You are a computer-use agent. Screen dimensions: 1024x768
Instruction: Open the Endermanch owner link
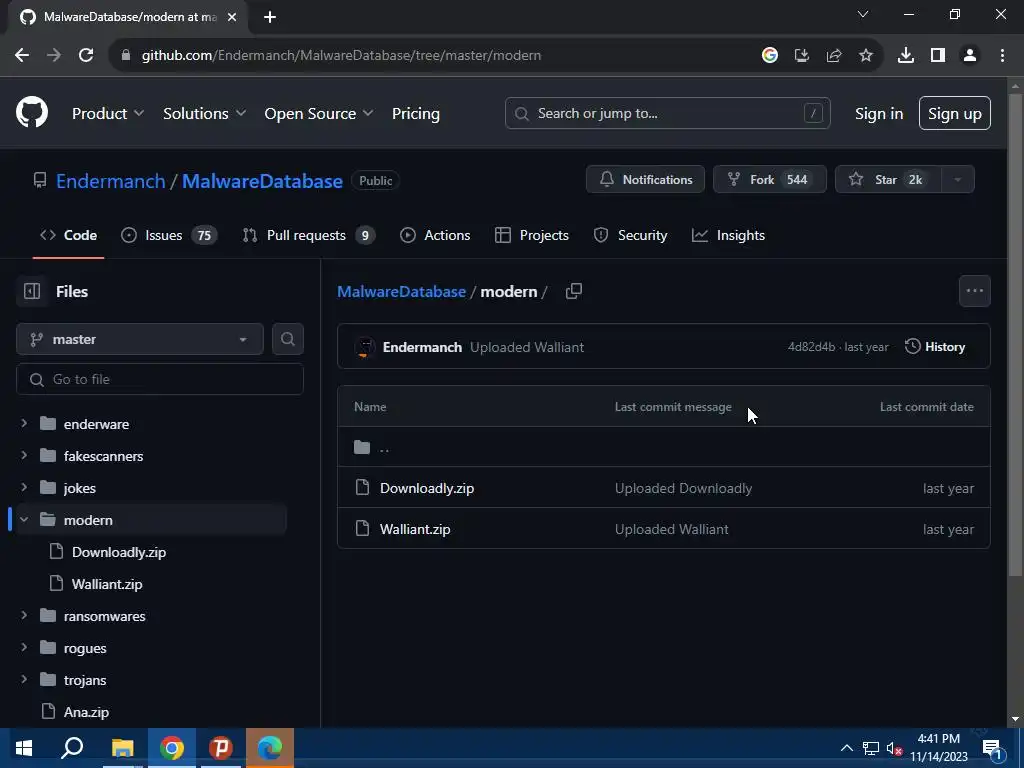coord(111,181)
